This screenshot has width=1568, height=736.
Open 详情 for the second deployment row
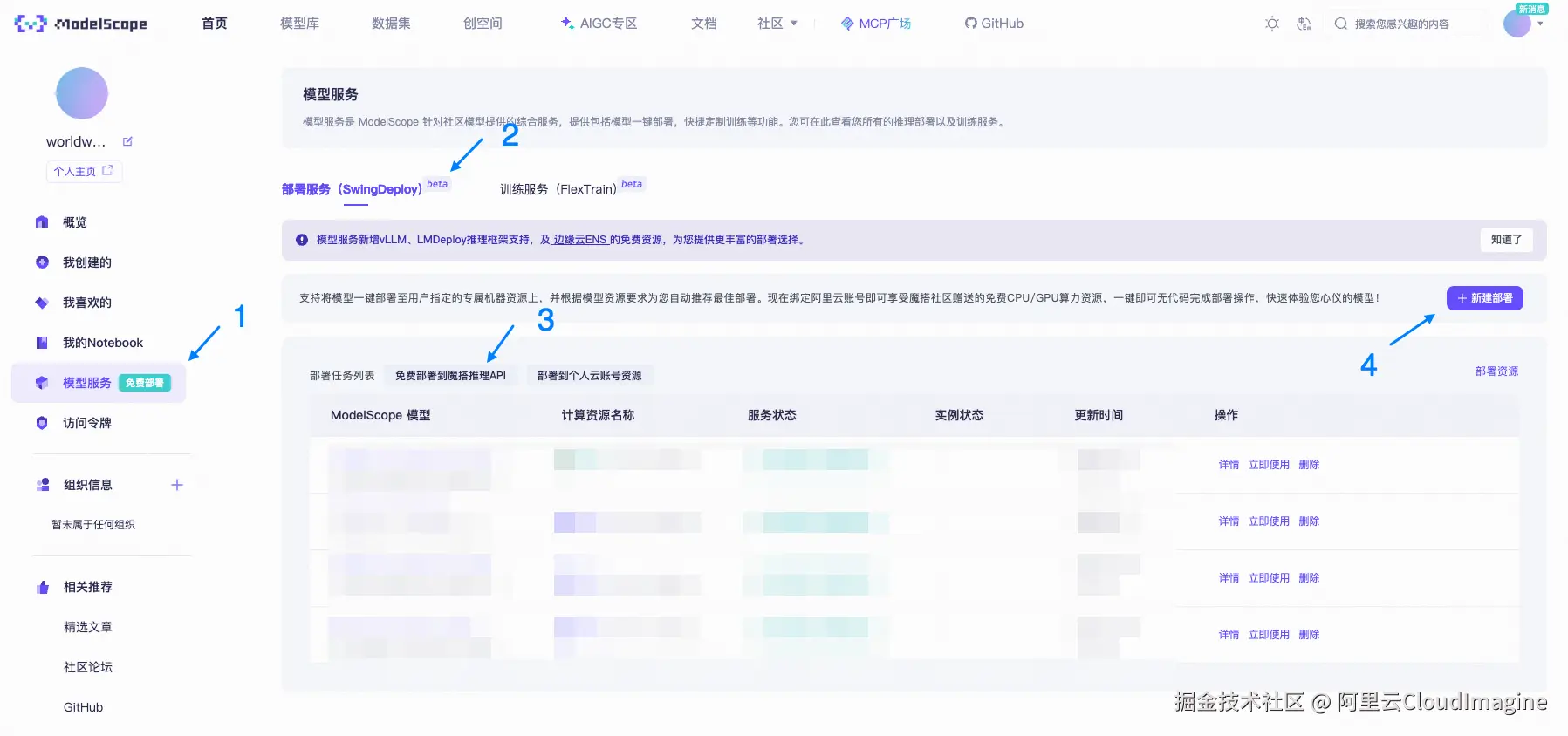(x=1229, y=521)
